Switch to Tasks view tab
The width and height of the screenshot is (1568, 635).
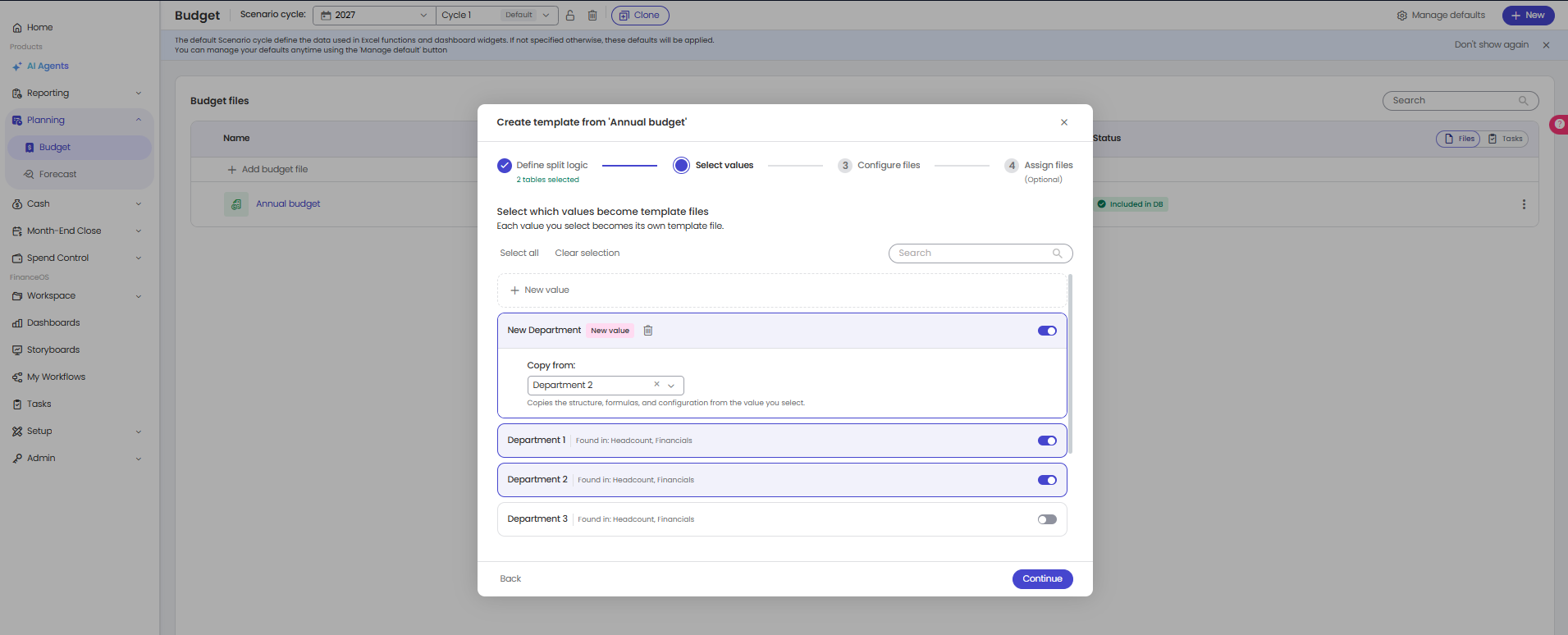tap(1505, 139)
